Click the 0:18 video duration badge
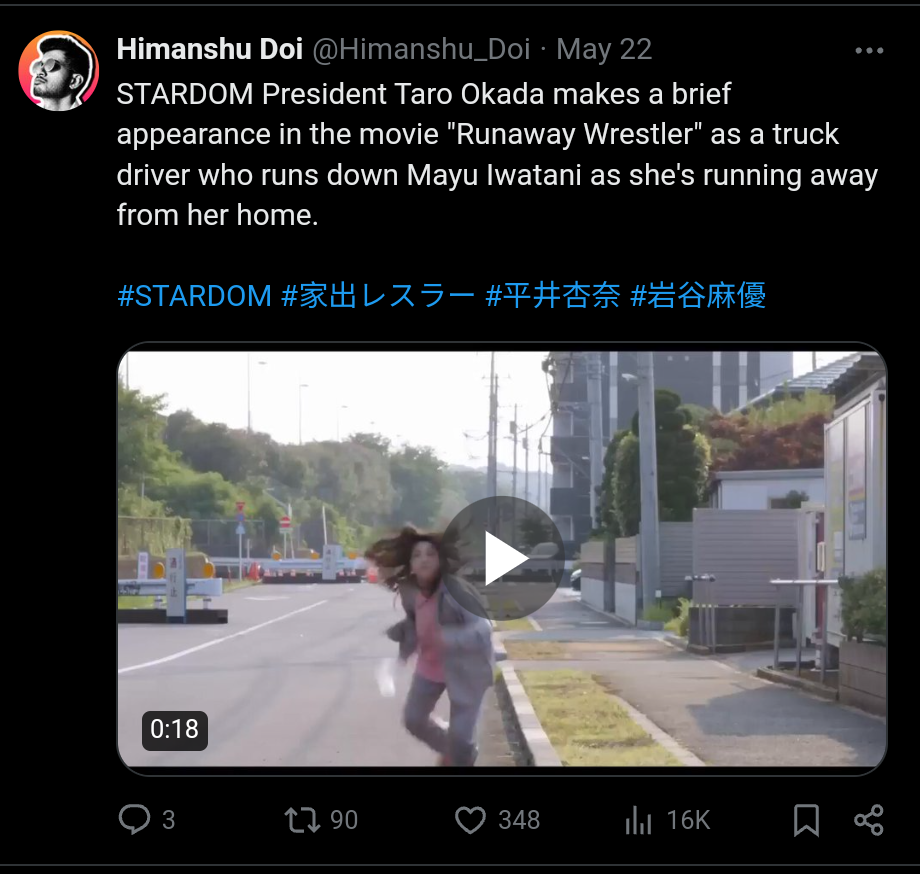This screenshot has height=874, width=920. [x=175, y=730]
